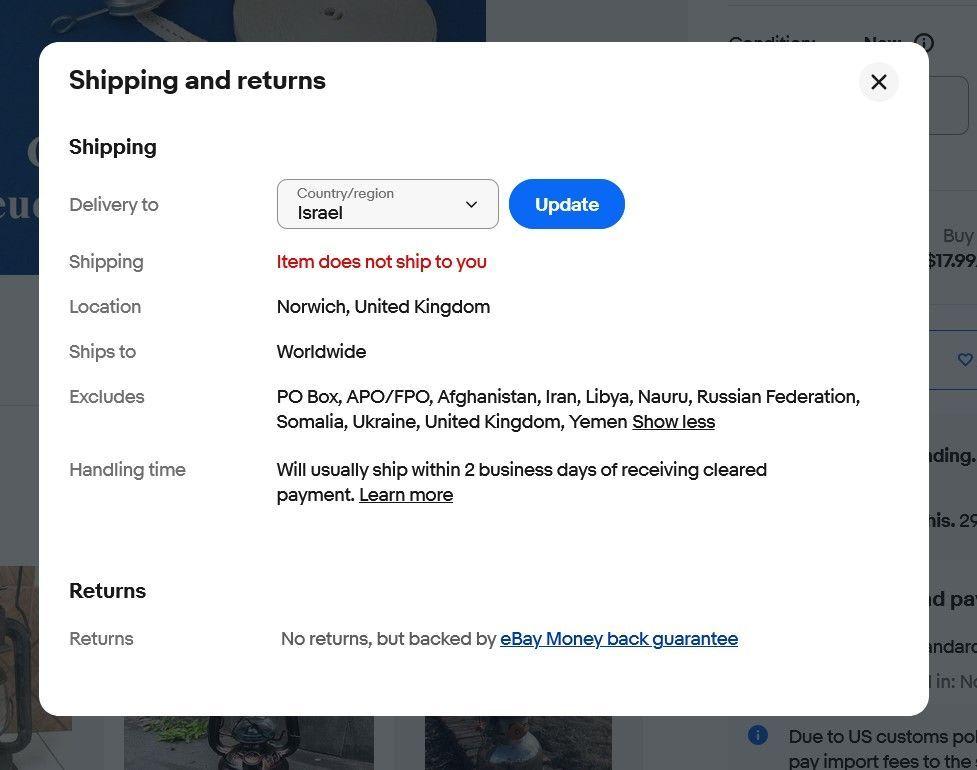Click the heart watchlist icon behind the dialog

(x=965, y=359)
